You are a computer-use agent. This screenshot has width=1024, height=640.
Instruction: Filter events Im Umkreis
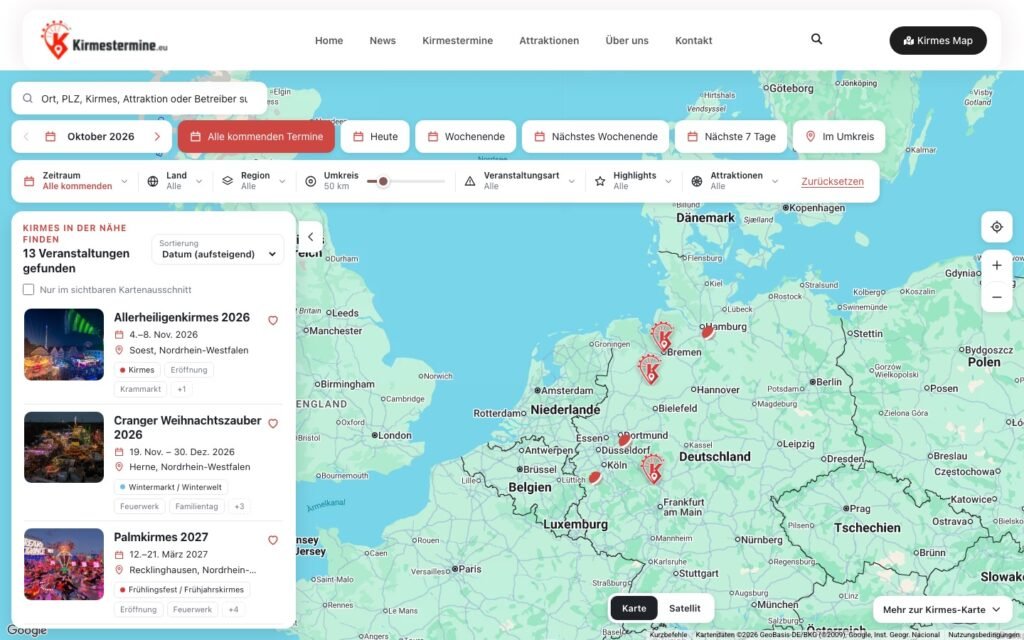(x=839, y=136)
